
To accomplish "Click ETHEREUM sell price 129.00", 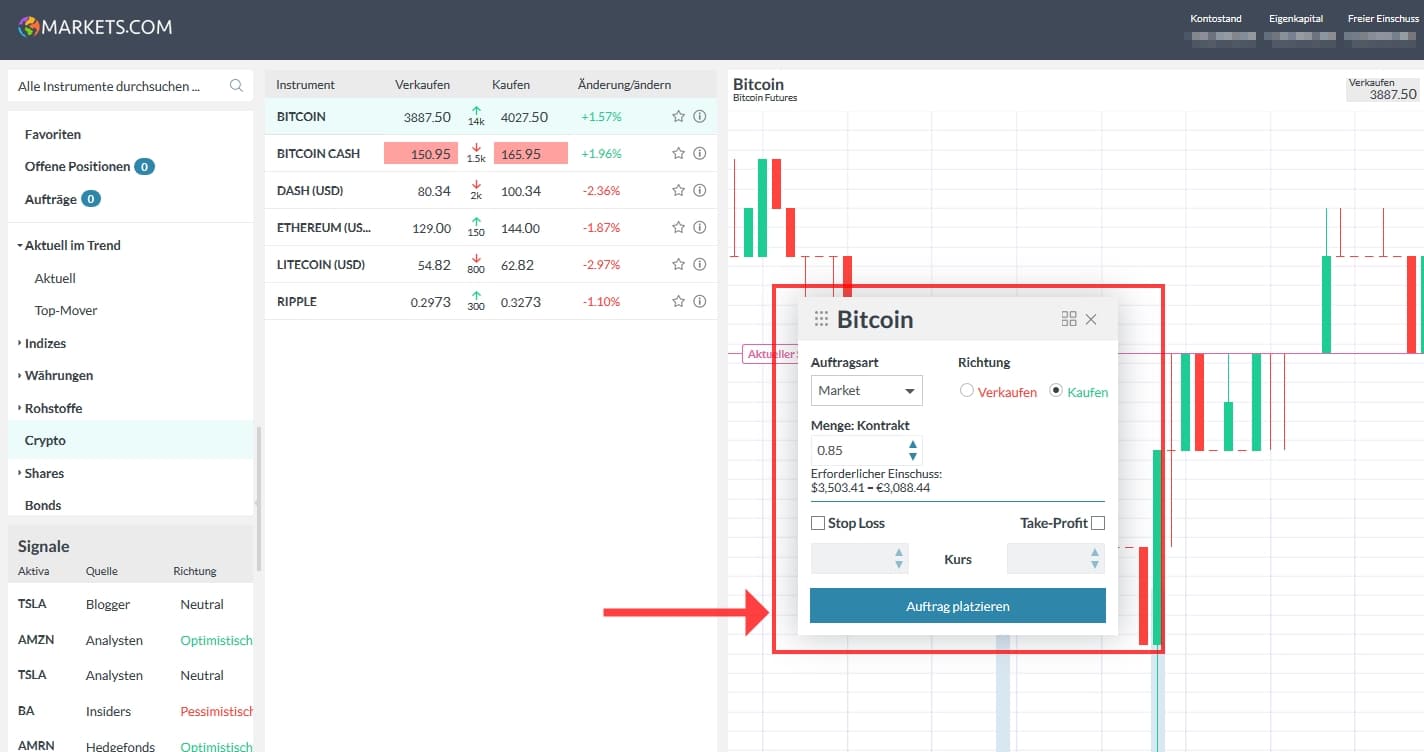I will point(431,228).
